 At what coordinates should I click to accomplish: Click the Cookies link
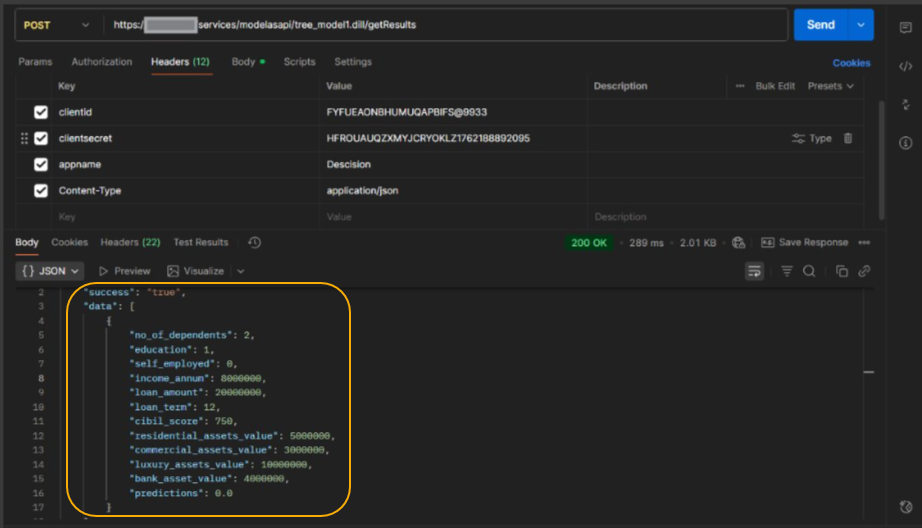851,63
